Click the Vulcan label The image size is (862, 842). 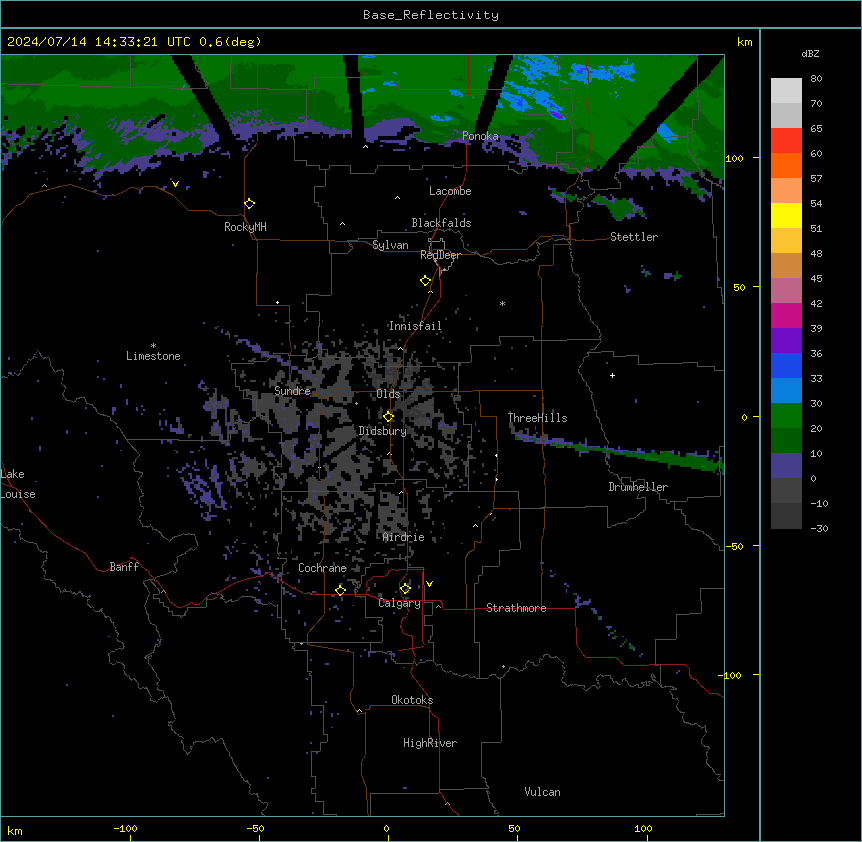[x=543, y=792]
